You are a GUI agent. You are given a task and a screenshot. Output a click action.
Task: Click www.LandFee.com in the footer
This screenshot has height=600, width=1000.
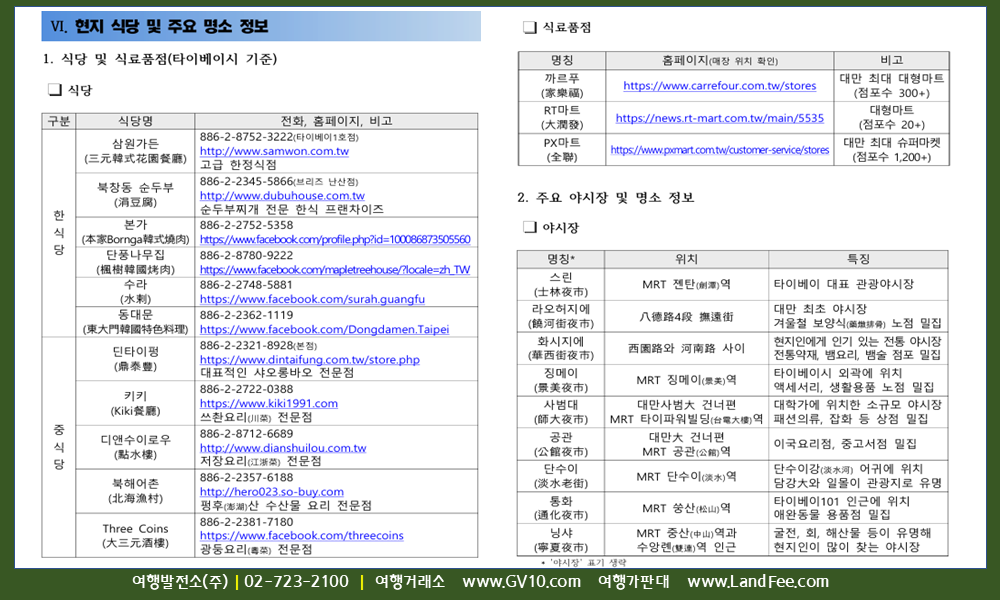771,582
